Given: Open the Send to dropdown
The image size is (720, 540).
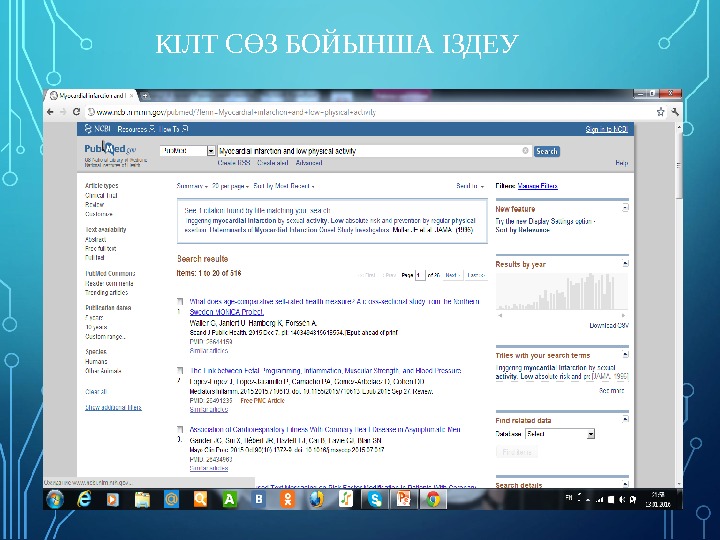Looking at the screenshot, I should 470,186.
